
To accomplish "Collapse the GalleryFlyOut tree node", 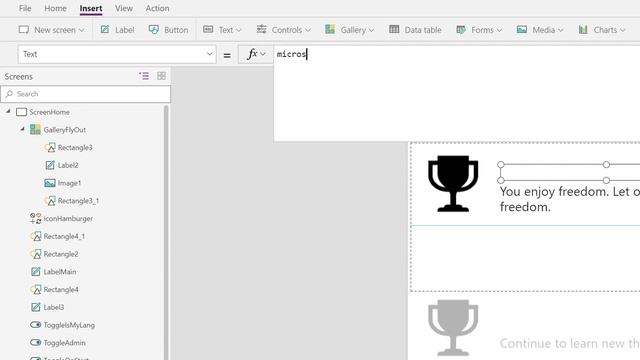I will pos(22,129).
